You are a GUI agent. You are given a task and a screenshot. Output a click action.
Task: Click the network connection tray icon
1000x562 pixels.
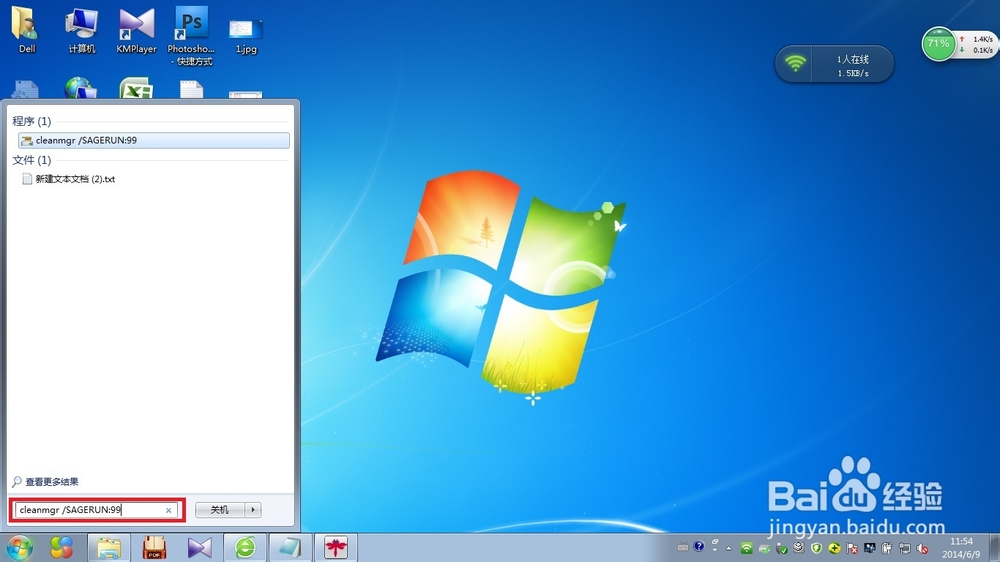point(904,548)
